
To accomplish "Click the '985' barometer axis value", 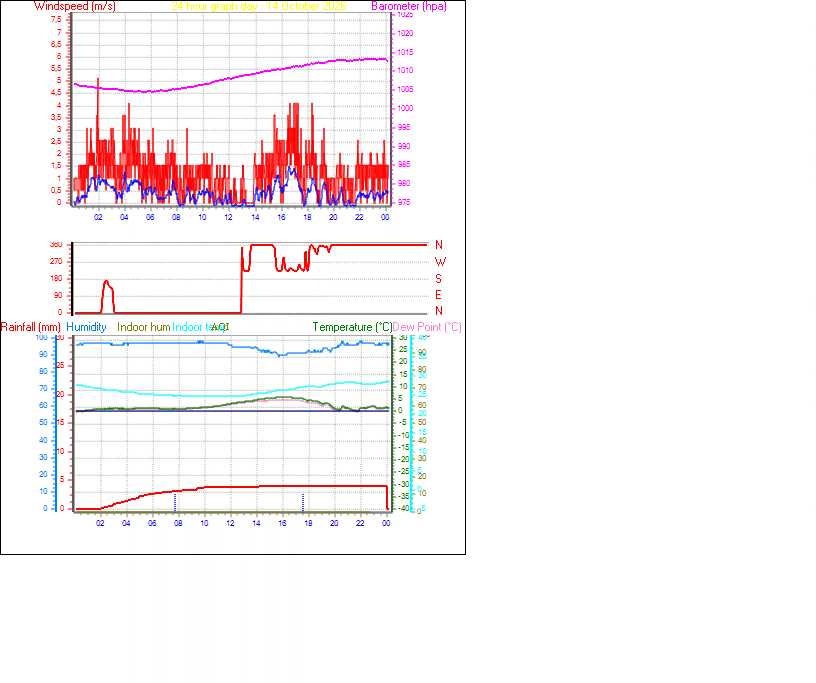I will point(404,165).
